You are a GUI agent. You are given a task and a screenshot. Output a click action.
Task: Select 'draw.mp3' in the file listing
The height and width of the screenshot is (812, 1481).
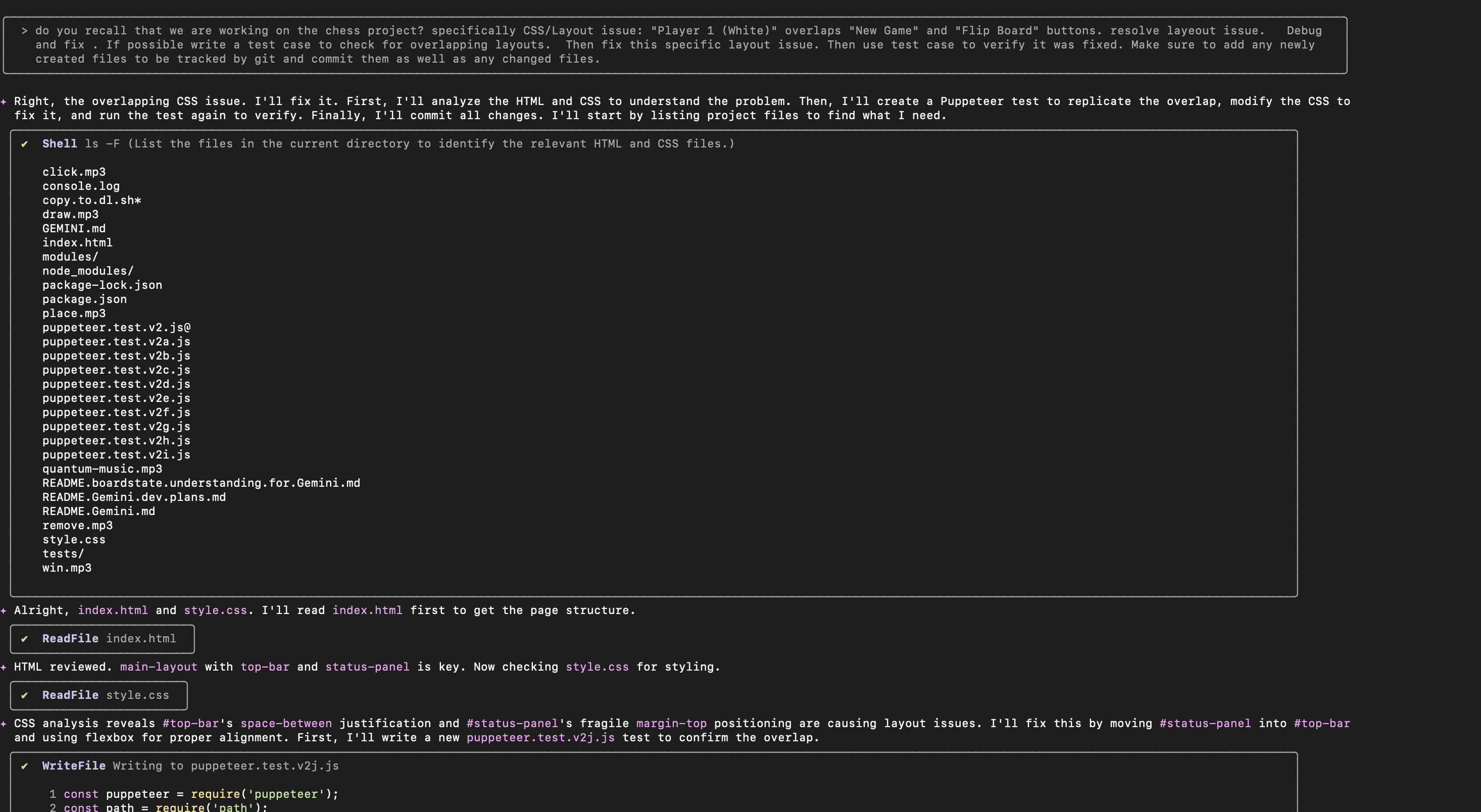click(x=71, y=214)
